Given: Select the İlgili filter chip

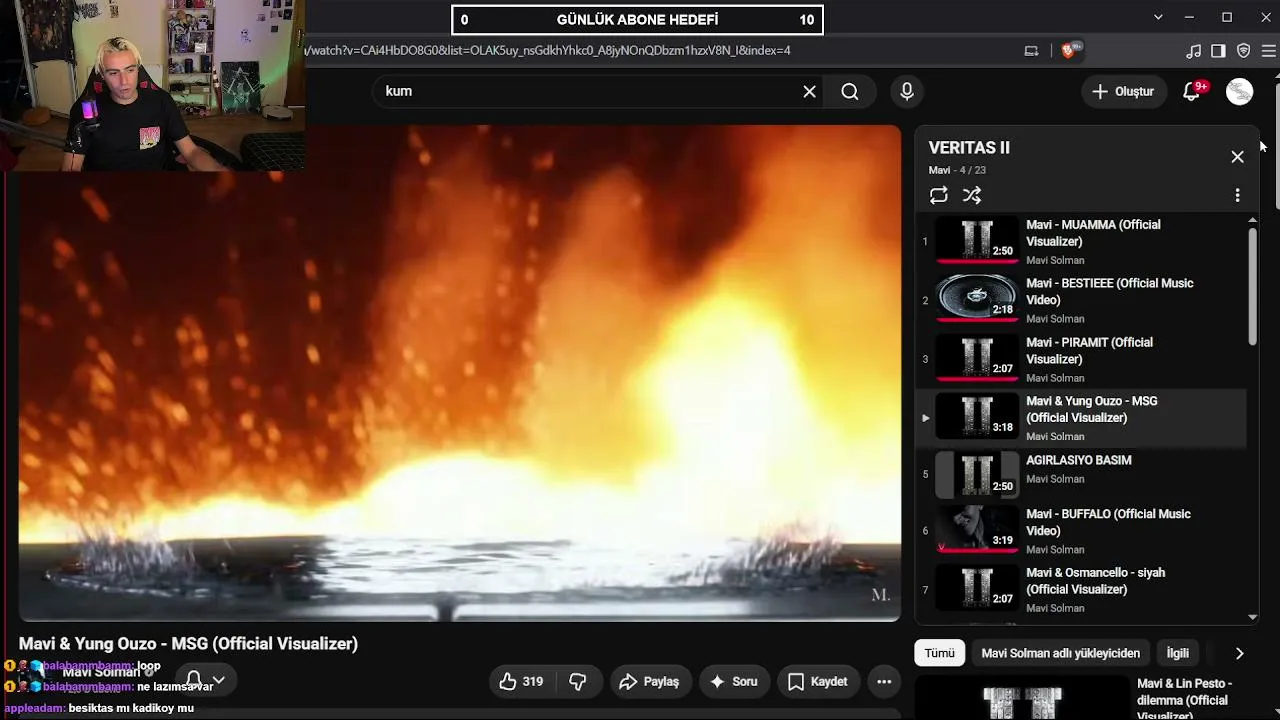Looking at the screenshot, I should [1178, 653].
